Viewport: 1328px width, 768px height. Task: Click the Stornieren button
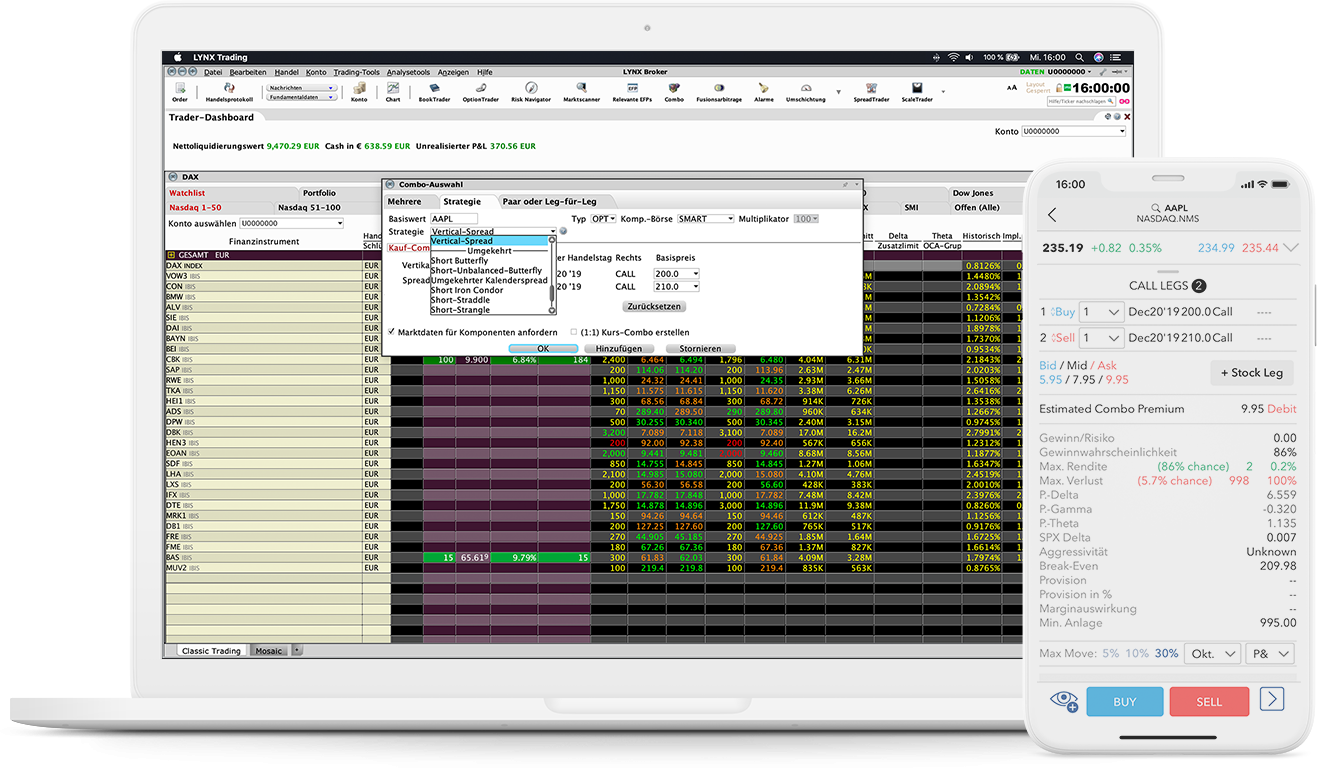699,348
